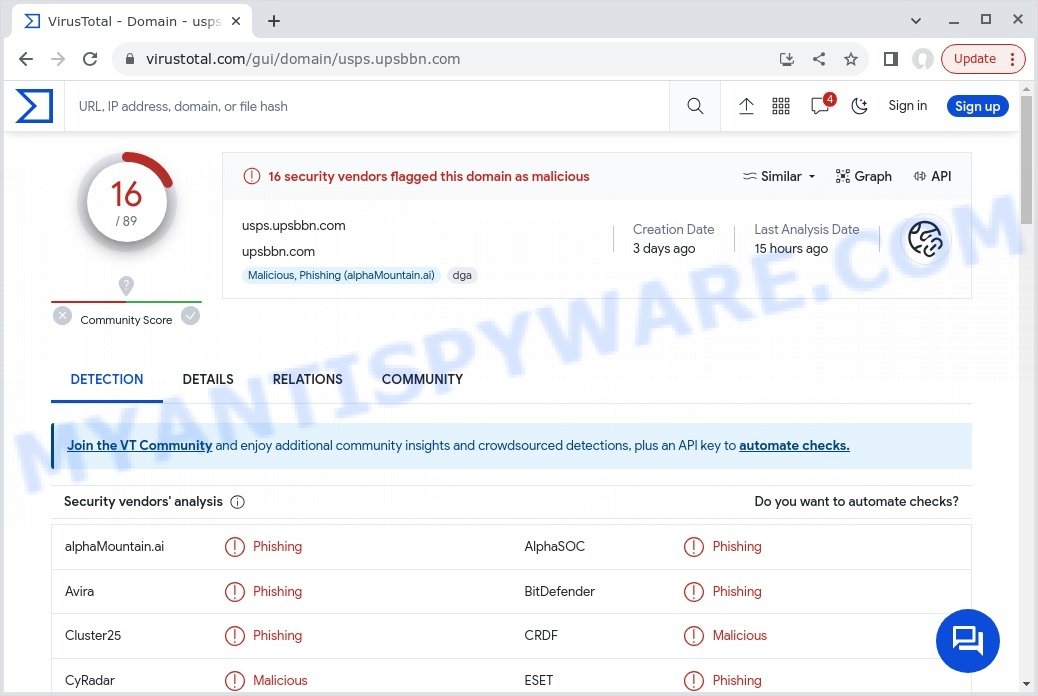Viewport: 1038px width, 696px height.
Task: Open the Join the VT Community link
Action: point(140,446)
